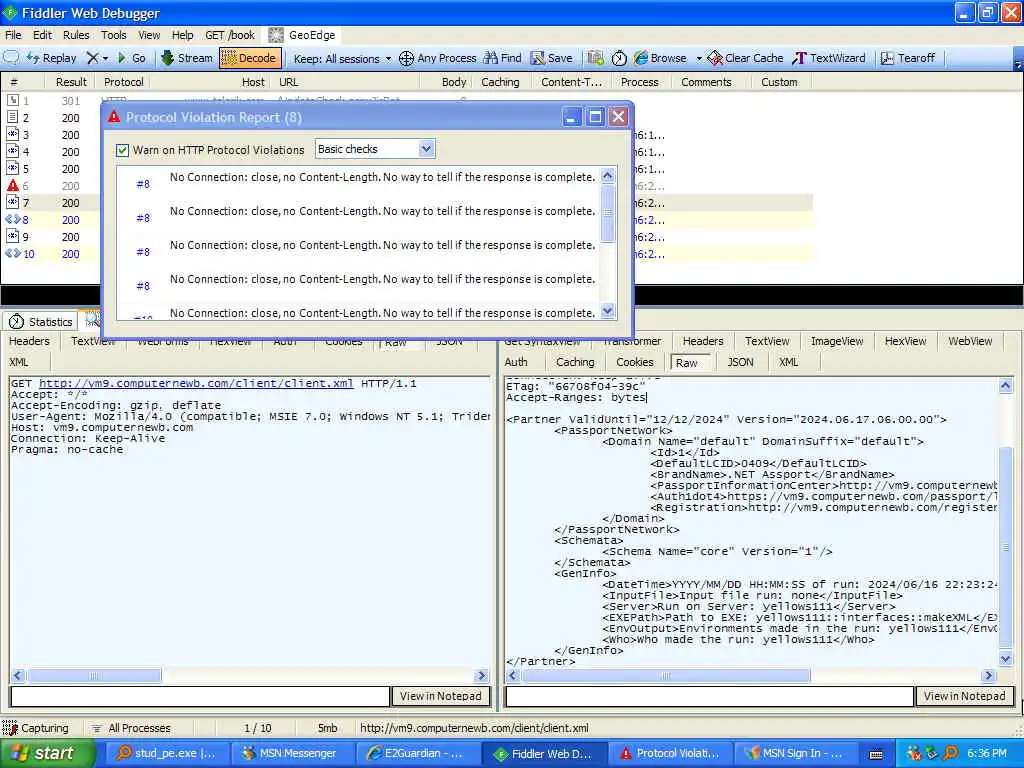
Task: Open the TextWizard tool
Action: [x=829, y=57]
